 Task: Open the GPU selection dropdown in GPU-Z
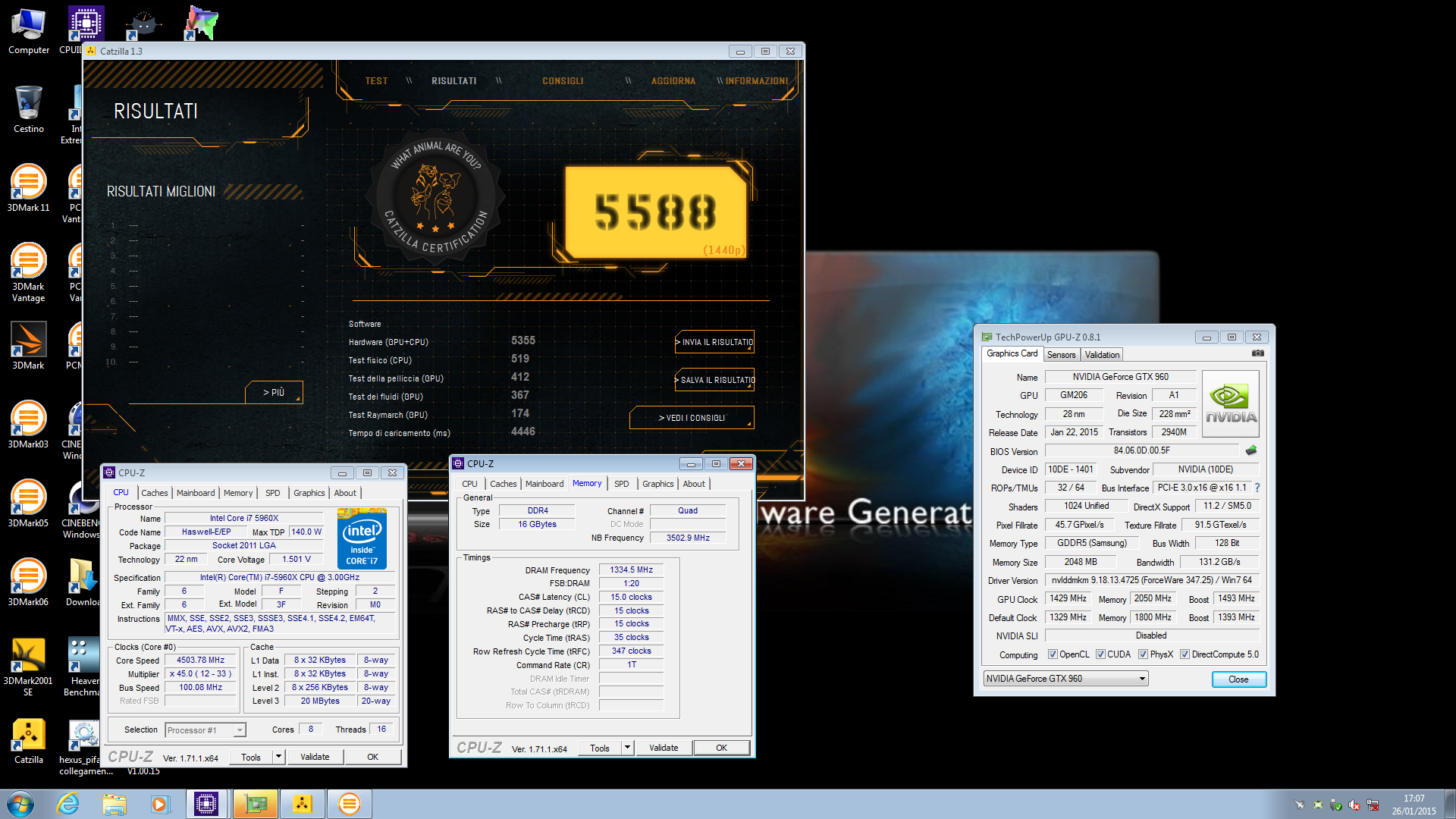click(1065, 679)
